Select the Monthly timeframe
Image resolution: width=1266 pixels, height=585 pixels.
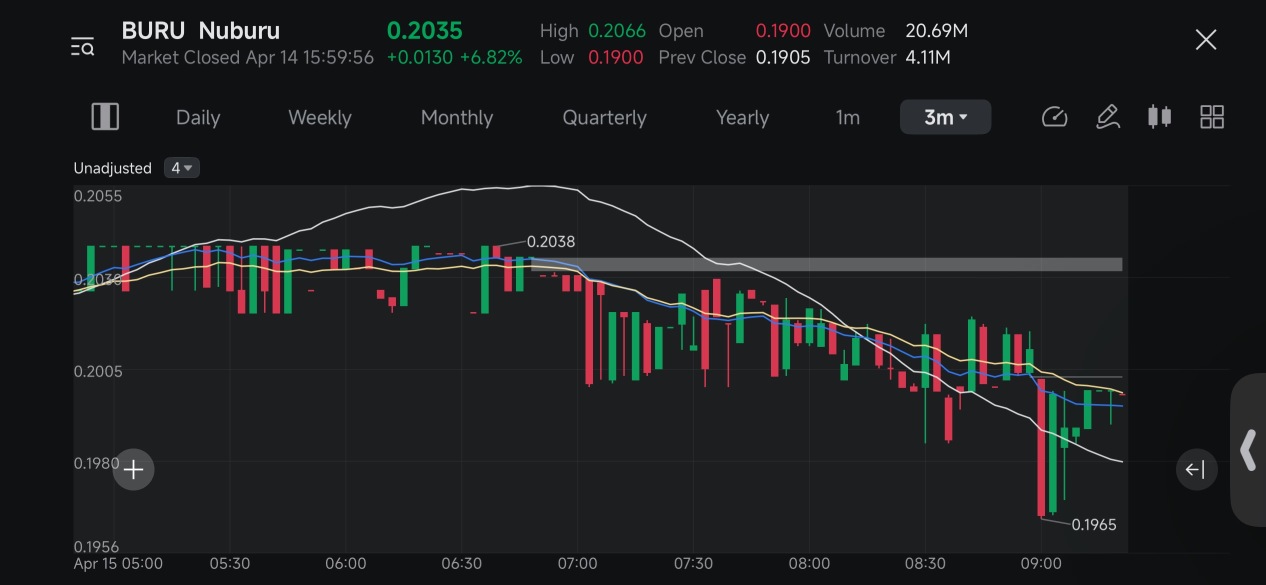(457, 117)
